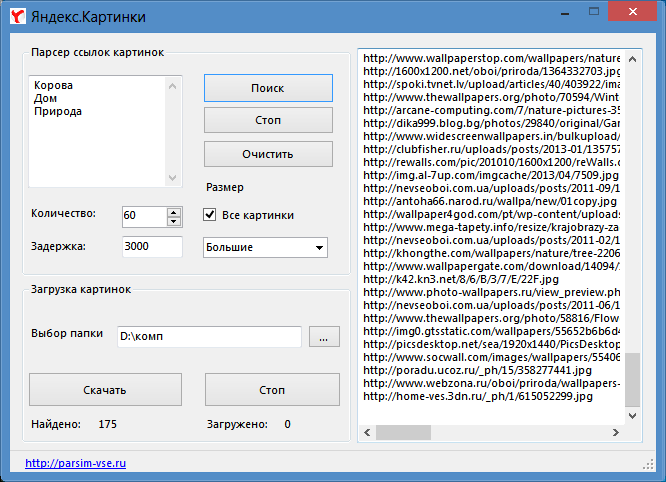Open the parsim-vse.ru link
This screenshot has width=666, height=482.
pos(75,463)
